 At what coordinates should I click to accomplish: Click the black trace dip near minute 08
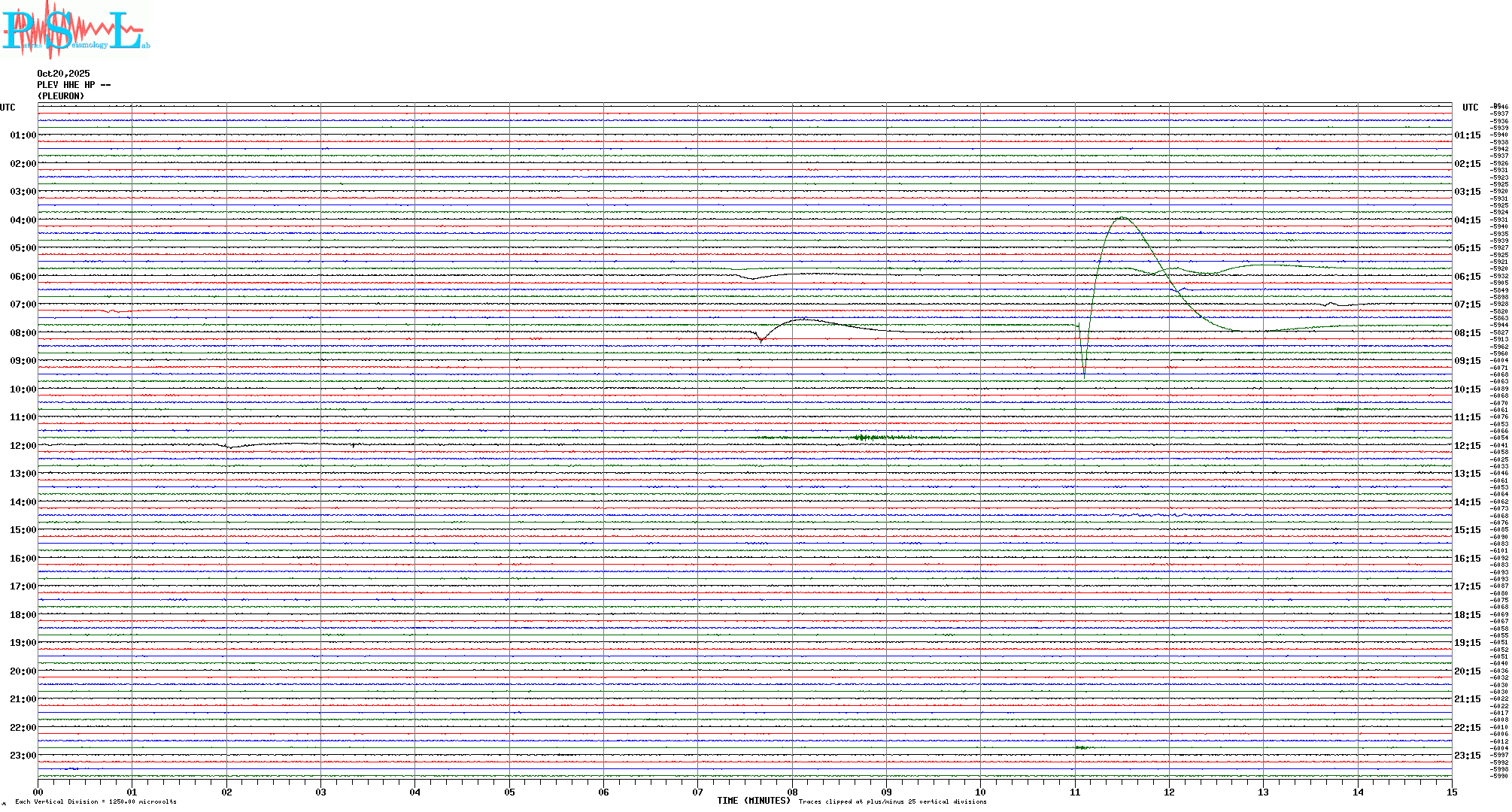[x=761, y=340]
